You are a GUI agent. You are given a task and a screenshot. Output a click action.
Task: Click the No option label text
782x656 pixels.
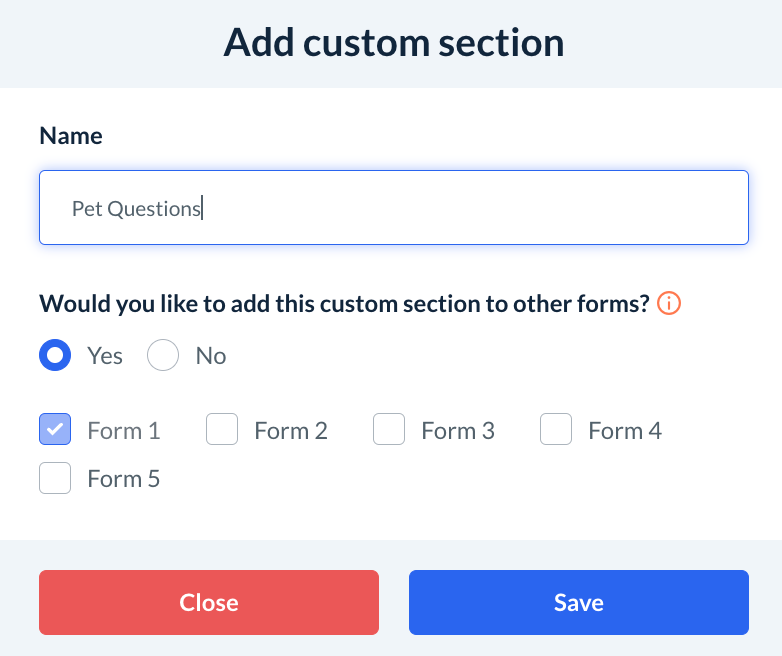click(211, 356)
